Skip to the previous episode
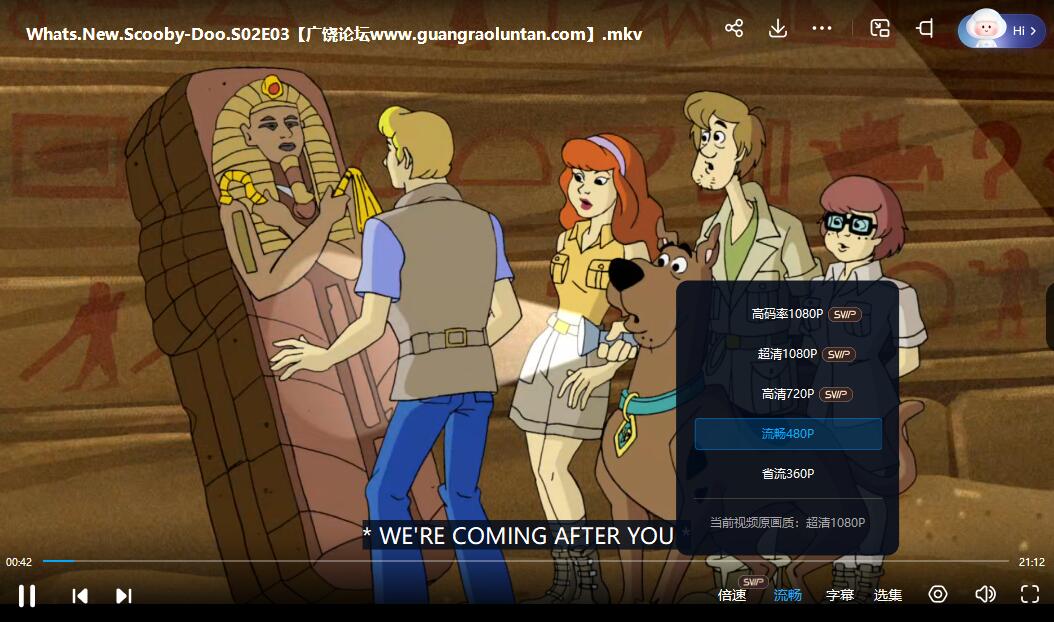The width and height of the screenshot is (1054, 622). click(80, 596)
